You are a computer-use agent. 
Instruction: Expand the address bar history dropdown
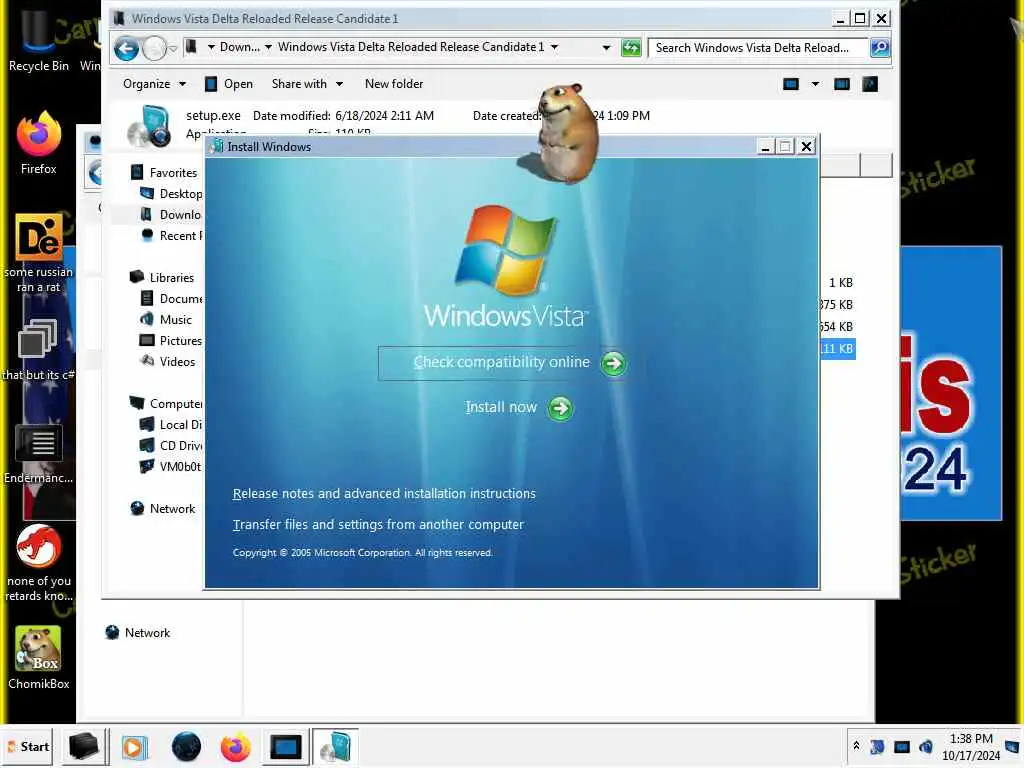(x=606, y=48)
